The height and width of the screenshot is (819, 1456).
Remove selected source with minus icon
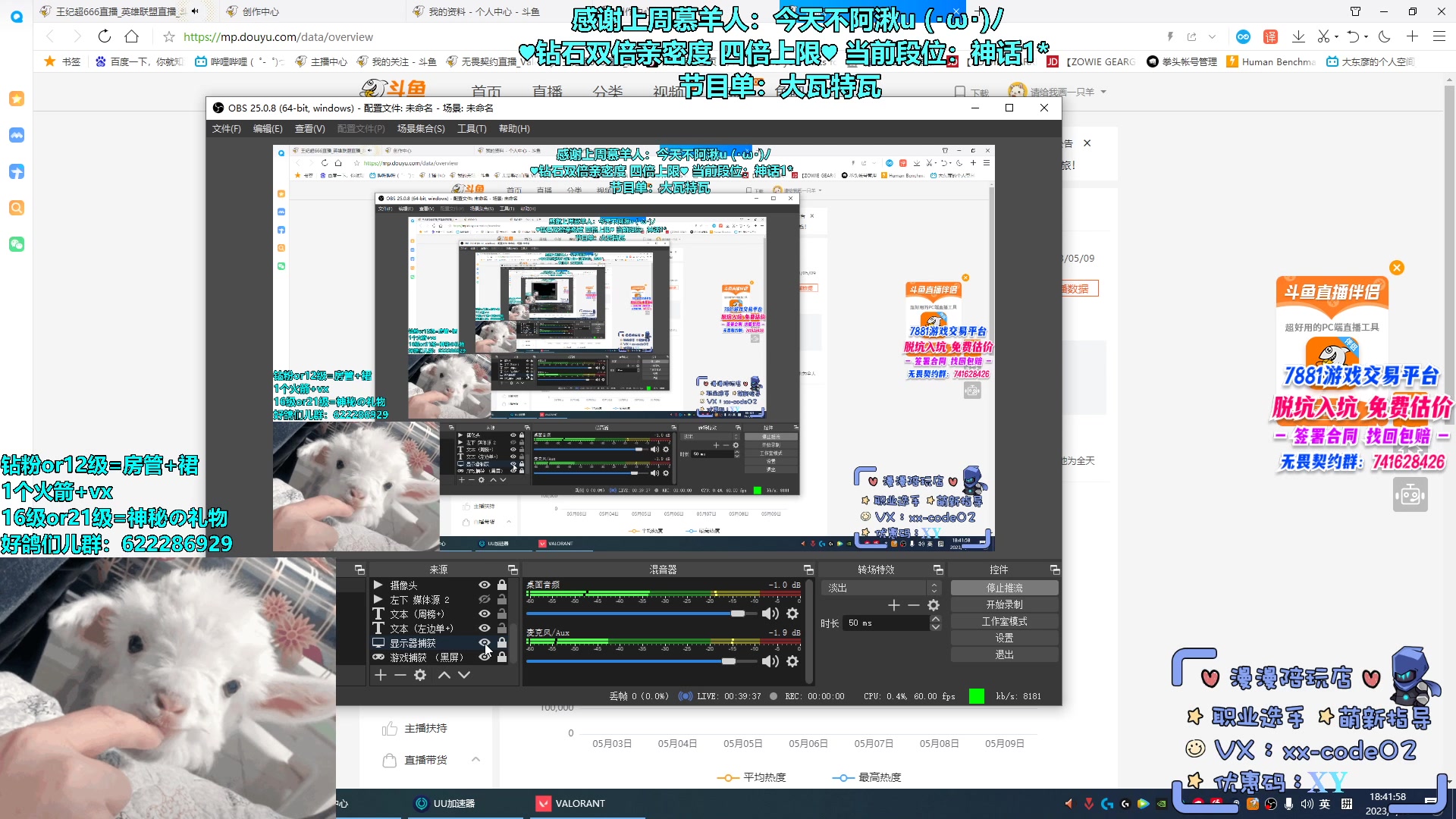pos(400,675)
